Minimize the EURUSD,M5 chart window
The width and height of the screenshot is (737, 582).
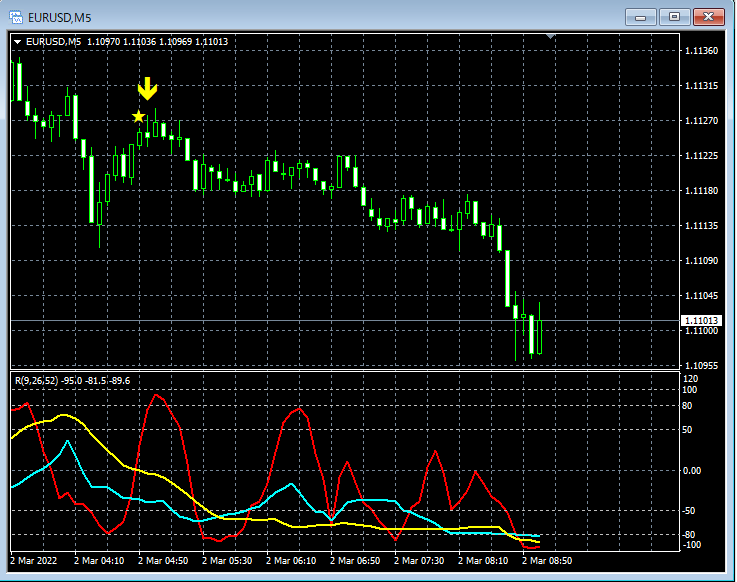641,16
